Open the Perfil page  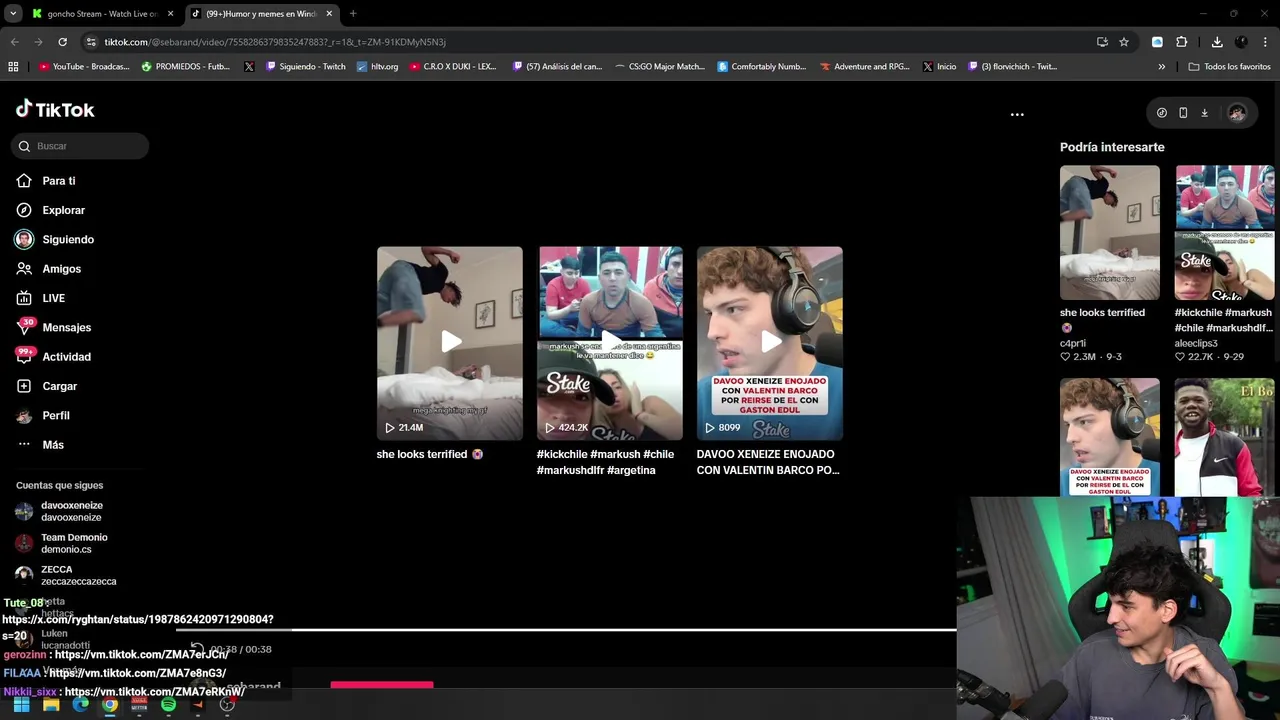click(56, 415)
